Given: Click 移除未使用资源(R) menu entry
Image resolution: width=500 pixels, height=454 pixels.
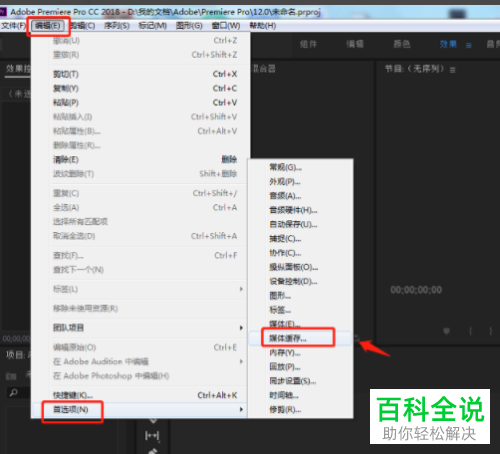Looking at the screenshot, I should point(140,308).
